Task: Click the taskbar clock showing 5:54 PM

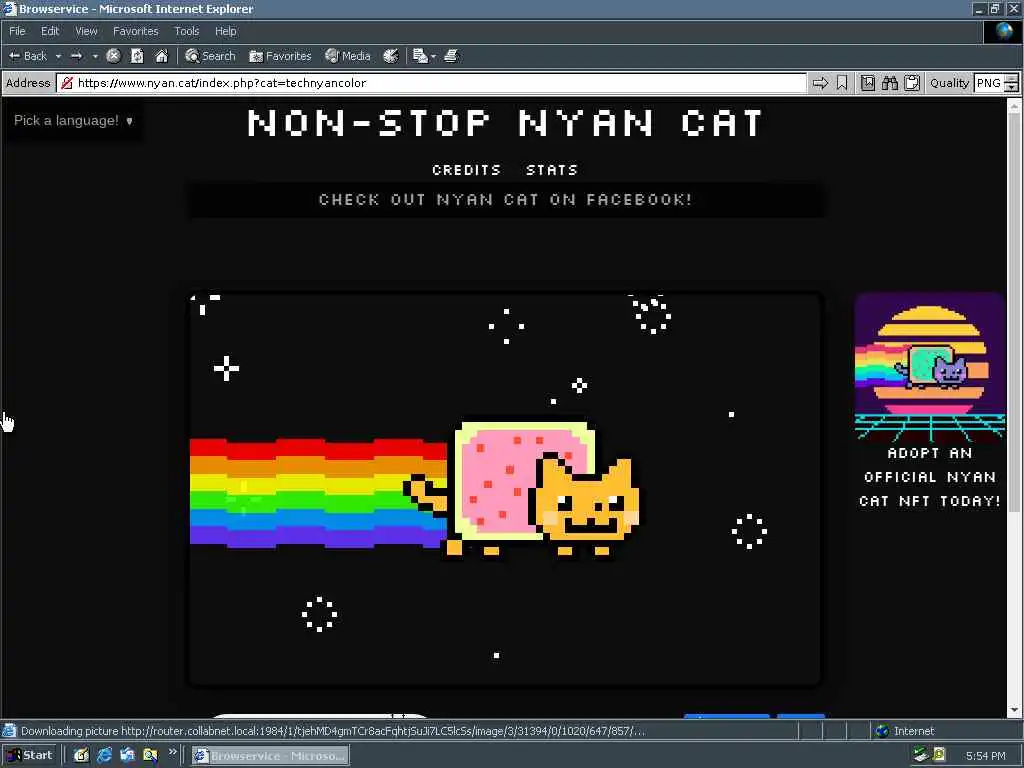Action: (x=985, y=756)
